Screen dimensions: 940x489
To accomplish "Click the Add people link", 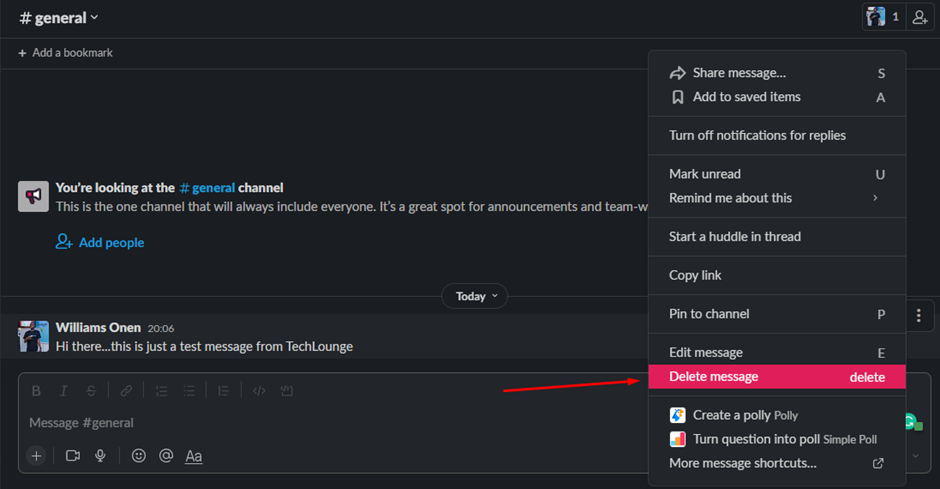I will tap(100, 242).
